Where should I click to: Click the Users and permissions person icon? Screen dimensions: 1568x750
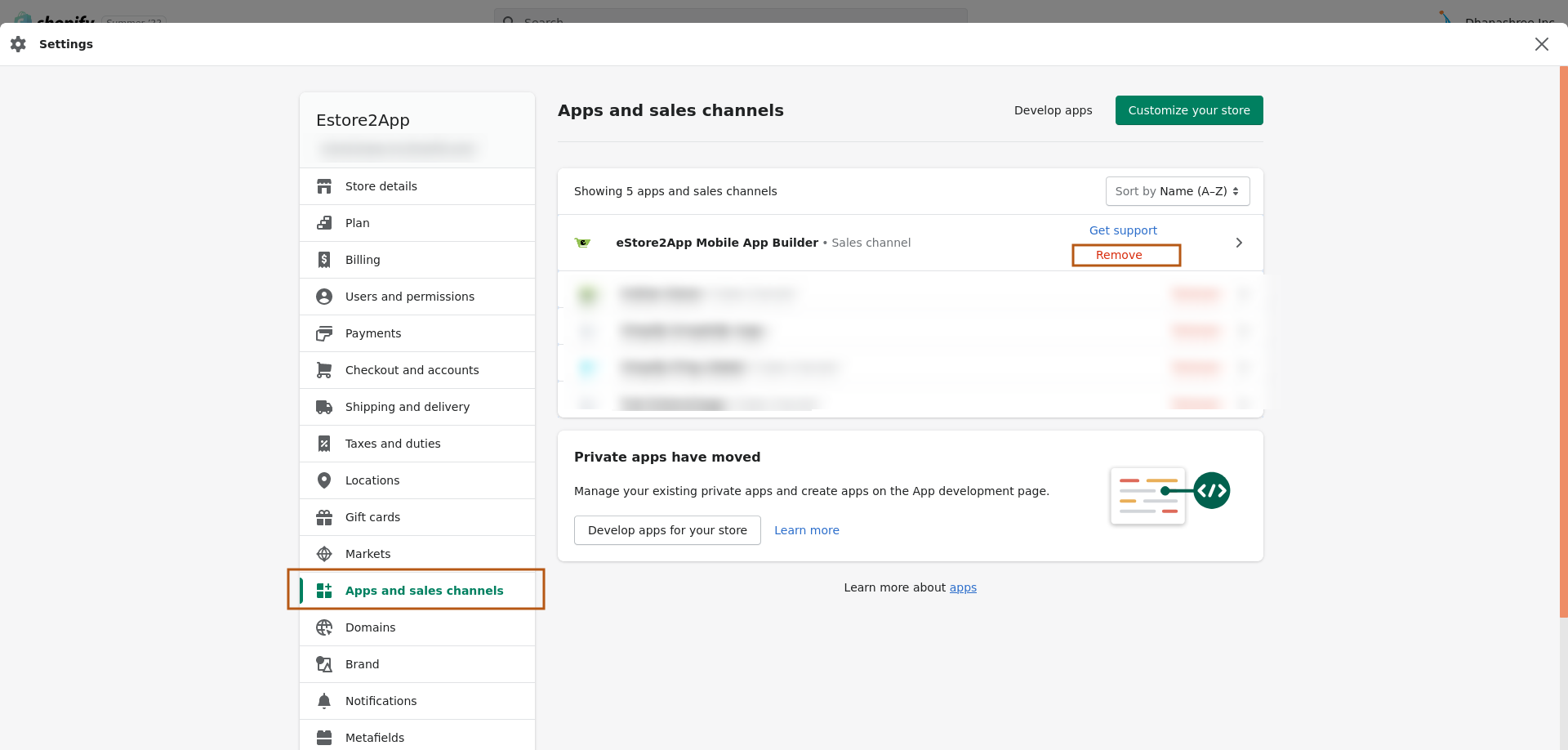point(324,297)
